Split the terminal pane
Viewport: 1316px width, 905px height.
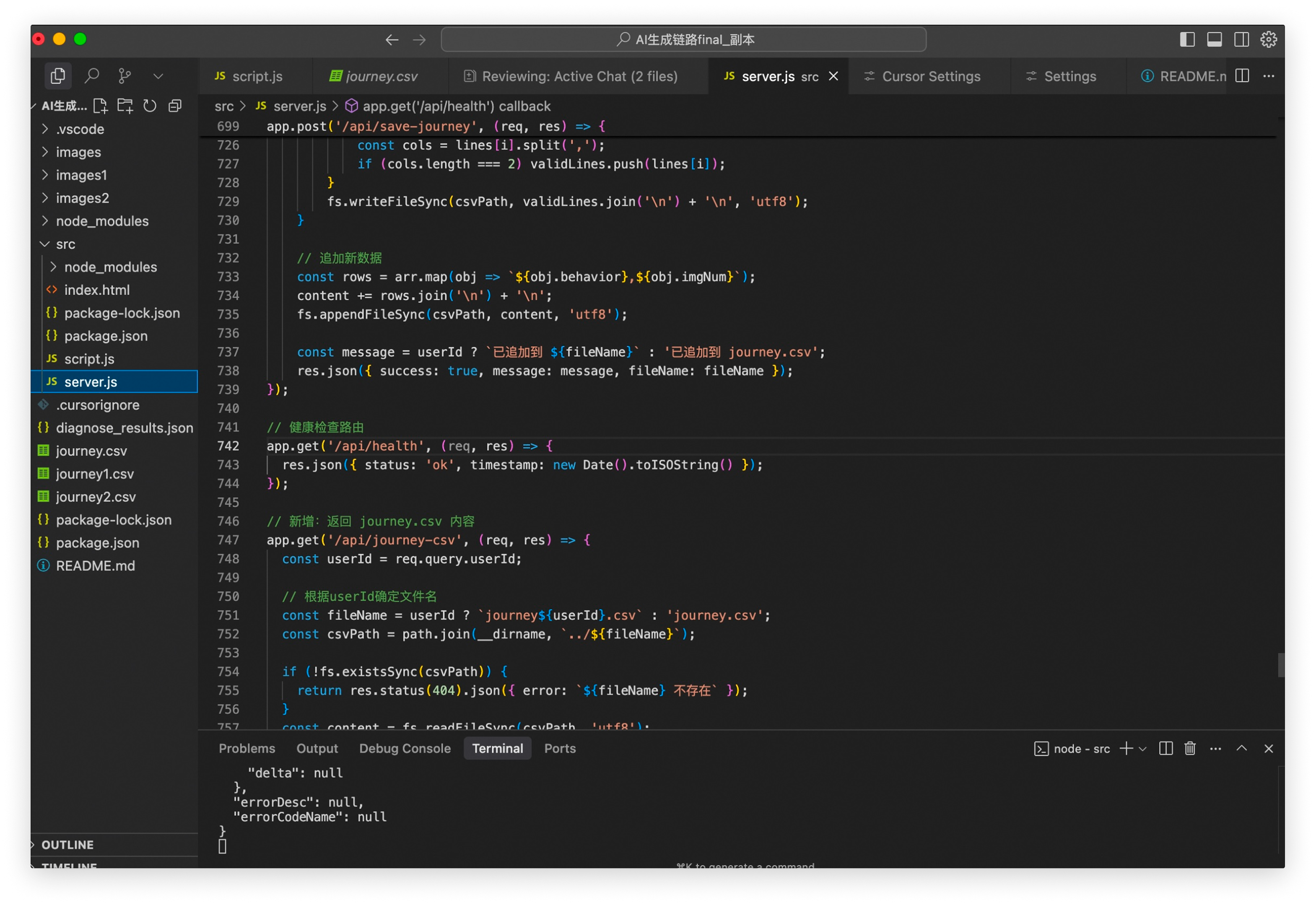tap(1165, 749)
